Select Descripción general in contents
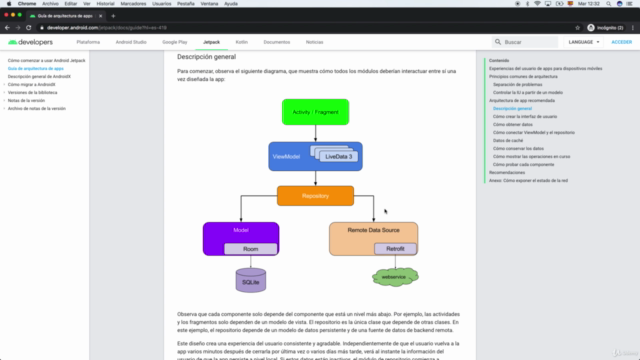 512,109
